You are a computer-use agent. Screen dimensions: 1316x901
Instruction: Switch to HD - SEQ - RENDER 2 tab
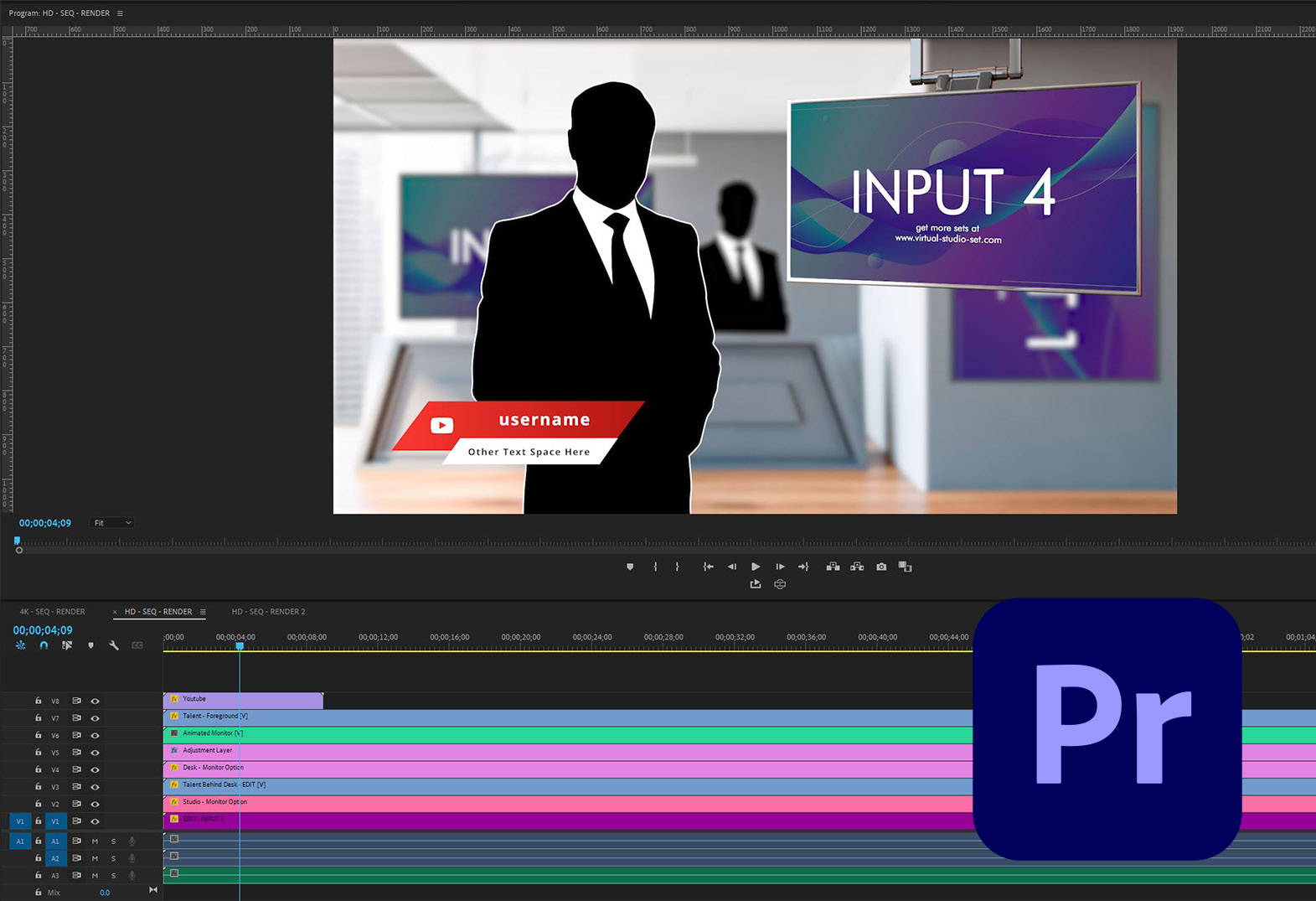pos(268,612)
